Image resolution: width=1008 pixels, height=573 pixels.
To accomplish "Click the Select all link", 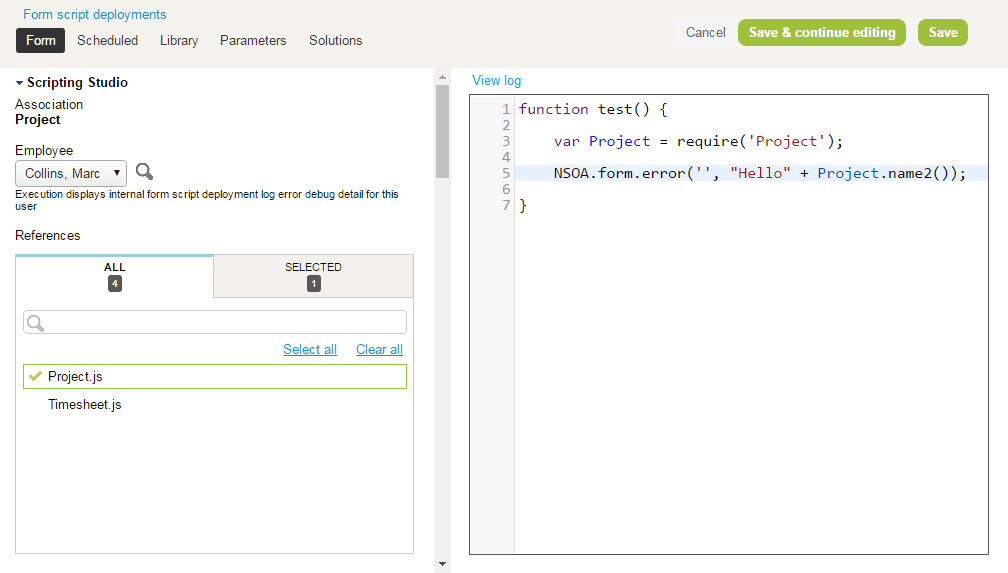I will click(310, 349).
